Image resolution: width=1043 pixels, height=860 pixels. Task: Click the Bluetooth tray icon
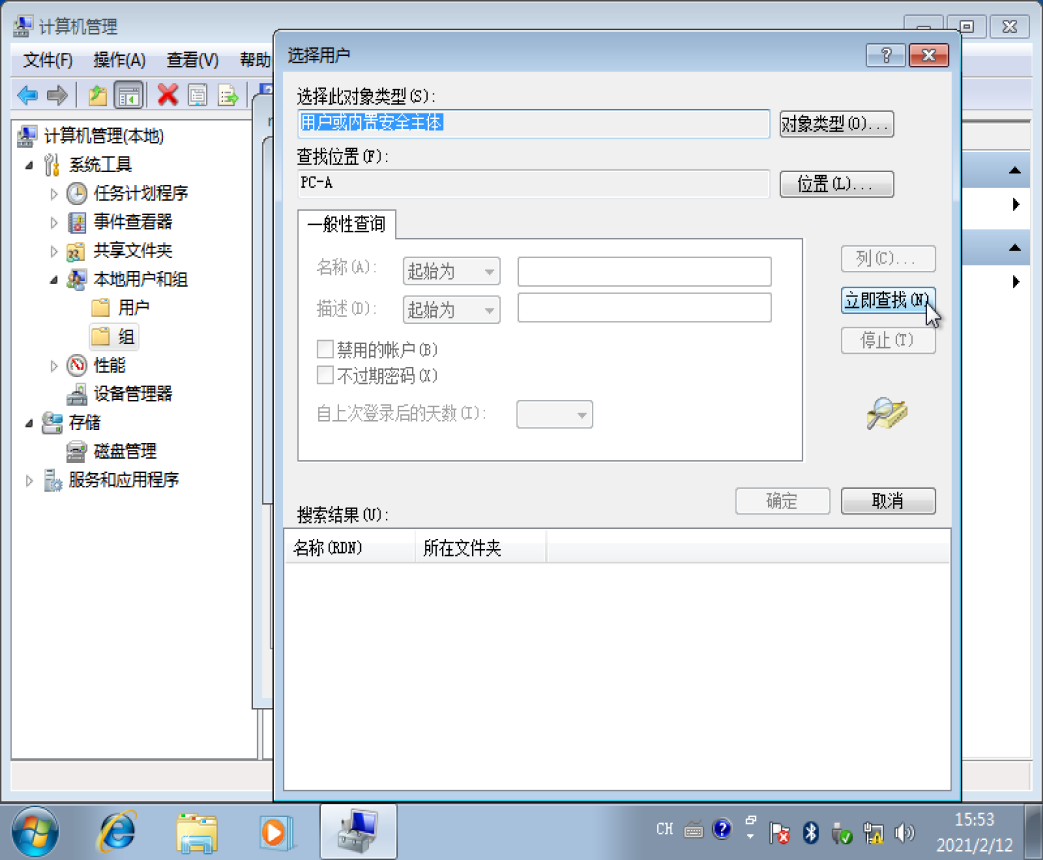[x=810, y=832]
